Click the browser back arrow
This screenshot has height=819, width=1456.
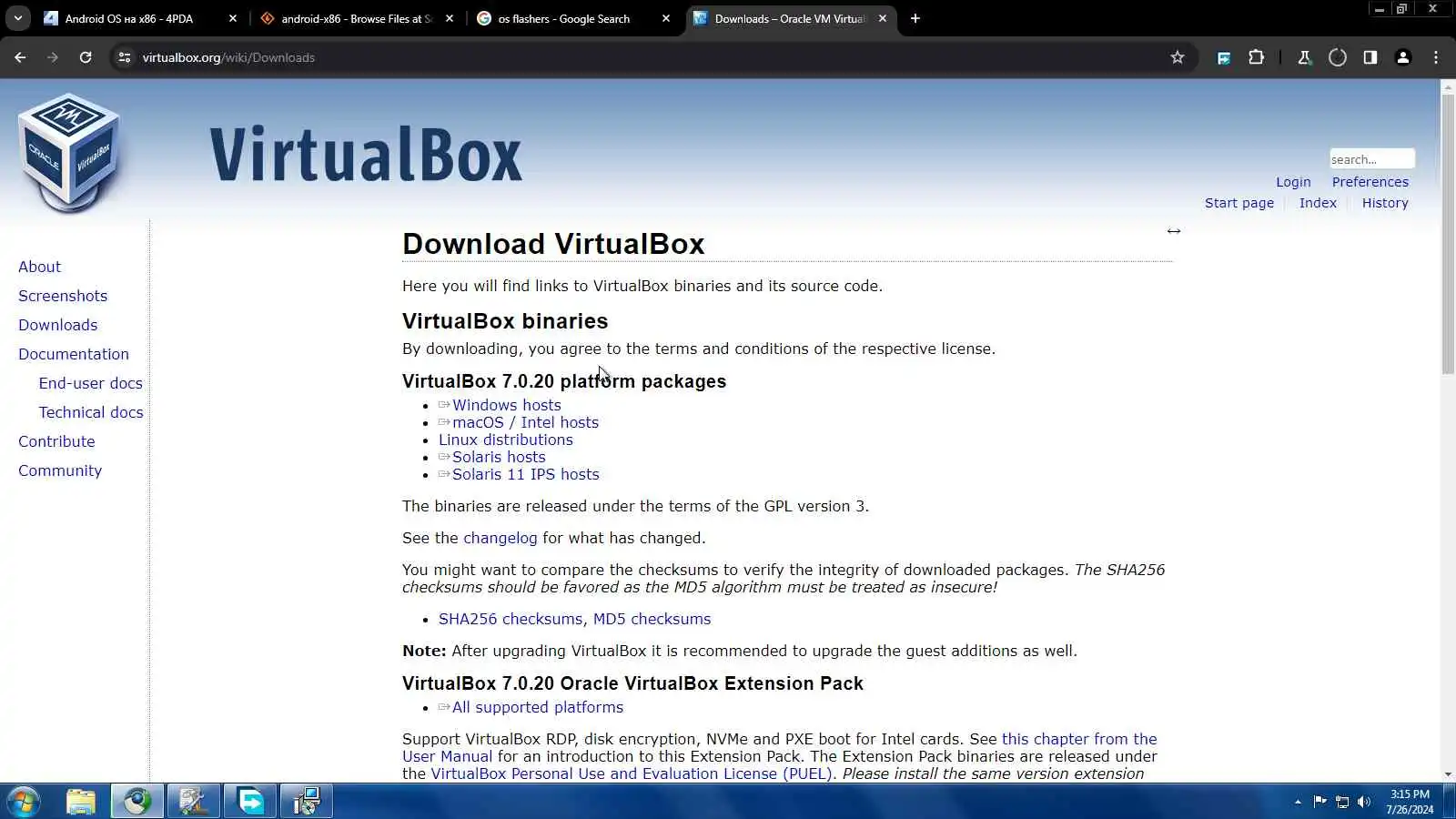point(20,57)
